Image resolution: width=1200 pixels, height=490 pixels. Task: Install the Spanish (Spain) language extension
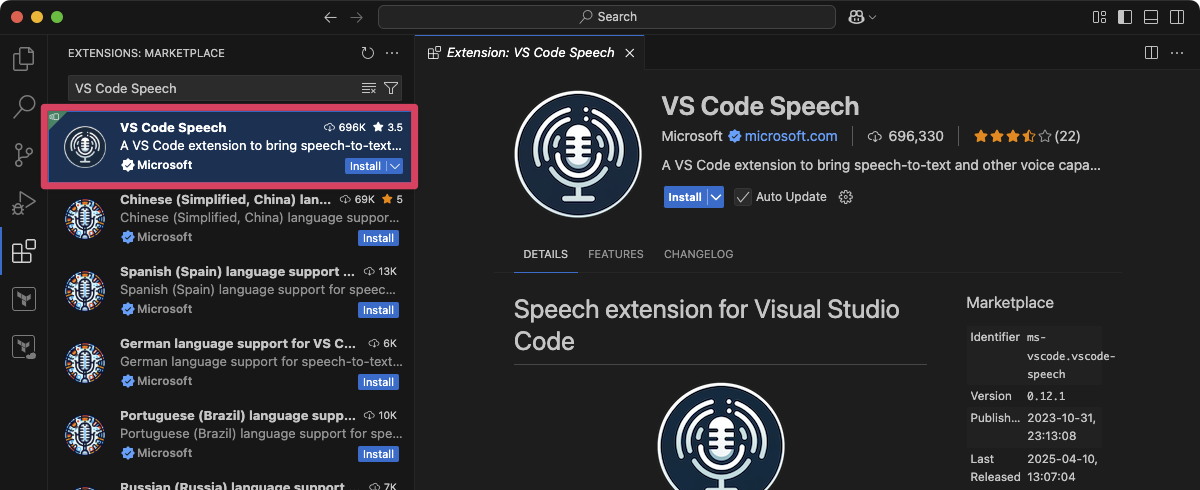[x=378, y=310]
